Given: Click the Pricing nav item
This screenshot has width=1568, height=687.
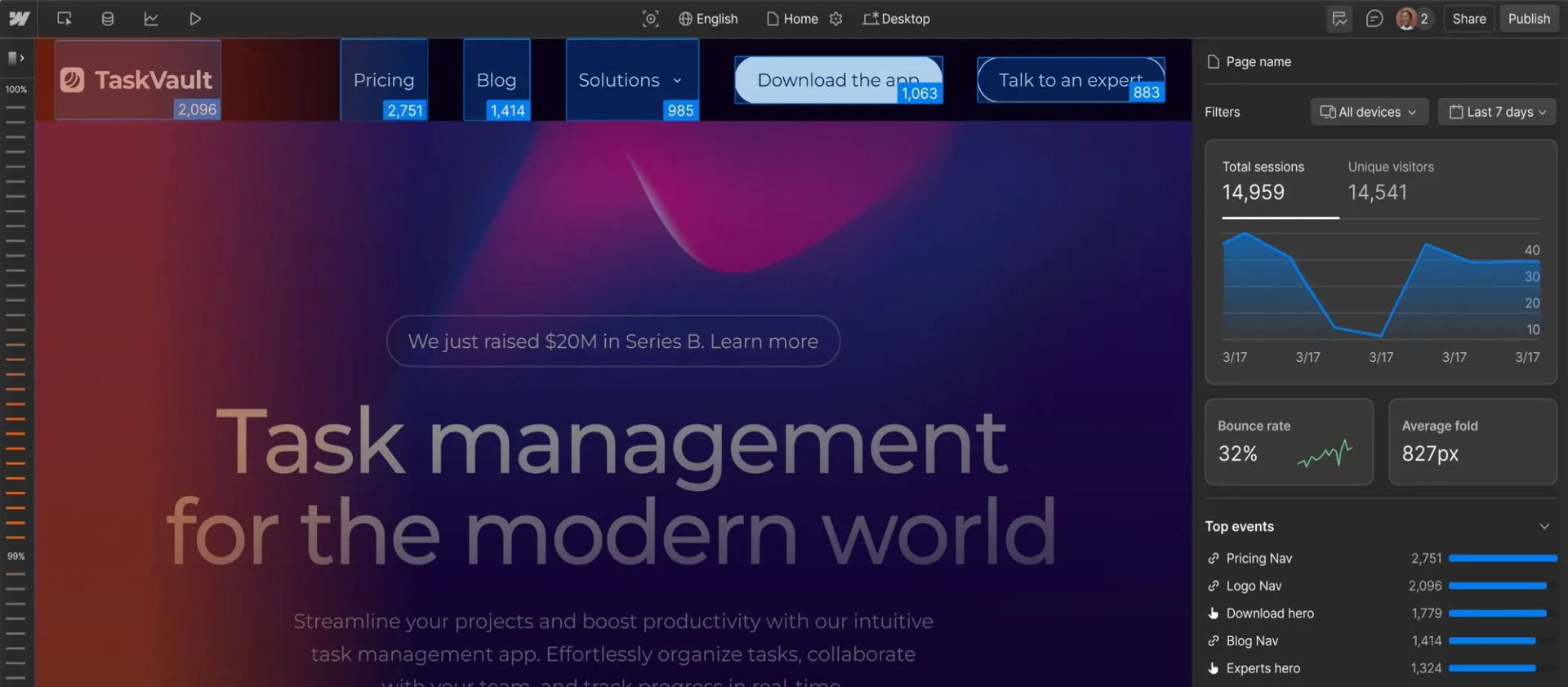Looking at the screenshot, I should [x=384, y=80].
